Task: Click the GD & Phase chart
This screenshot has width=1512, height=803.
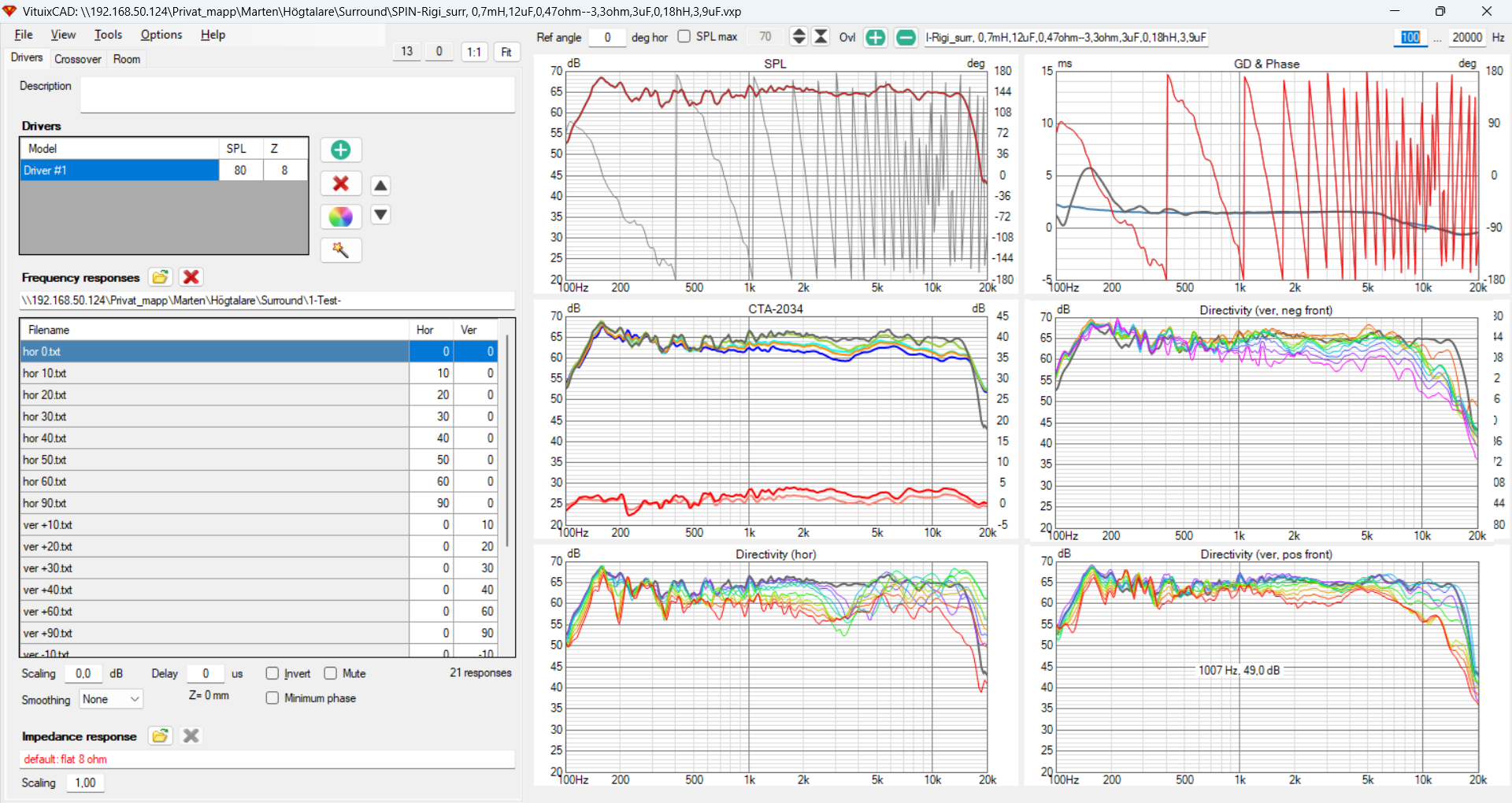Action: click(x=1266, y=175)
